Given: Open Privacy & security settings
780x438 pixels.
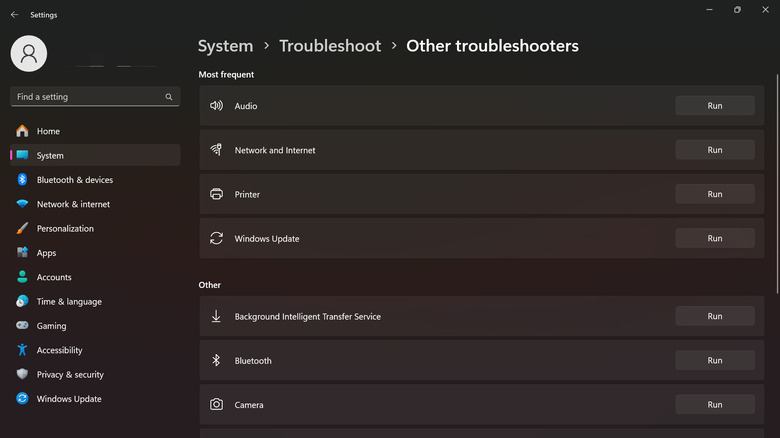Looking at the screenshot, I should click(x=70, y=375).
